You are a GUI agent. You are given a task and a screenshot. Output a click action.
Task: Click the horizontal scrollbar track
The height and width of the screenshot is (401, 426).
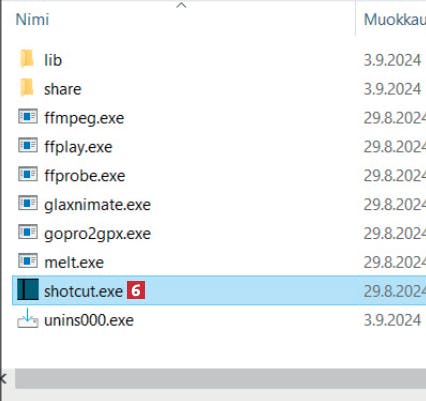(x=220, y=378)
